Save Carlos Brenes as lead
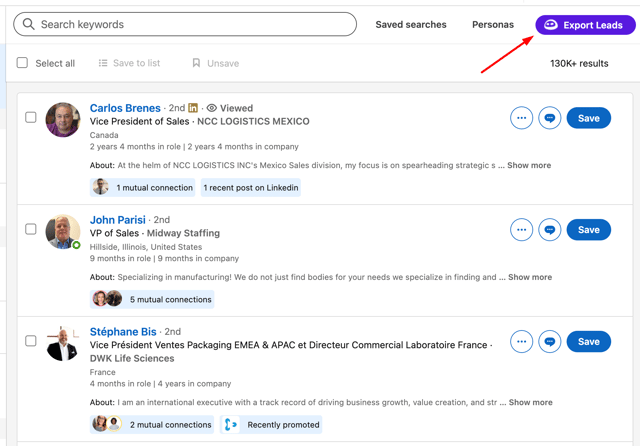The image size is (640, 446). click(589, 118)
